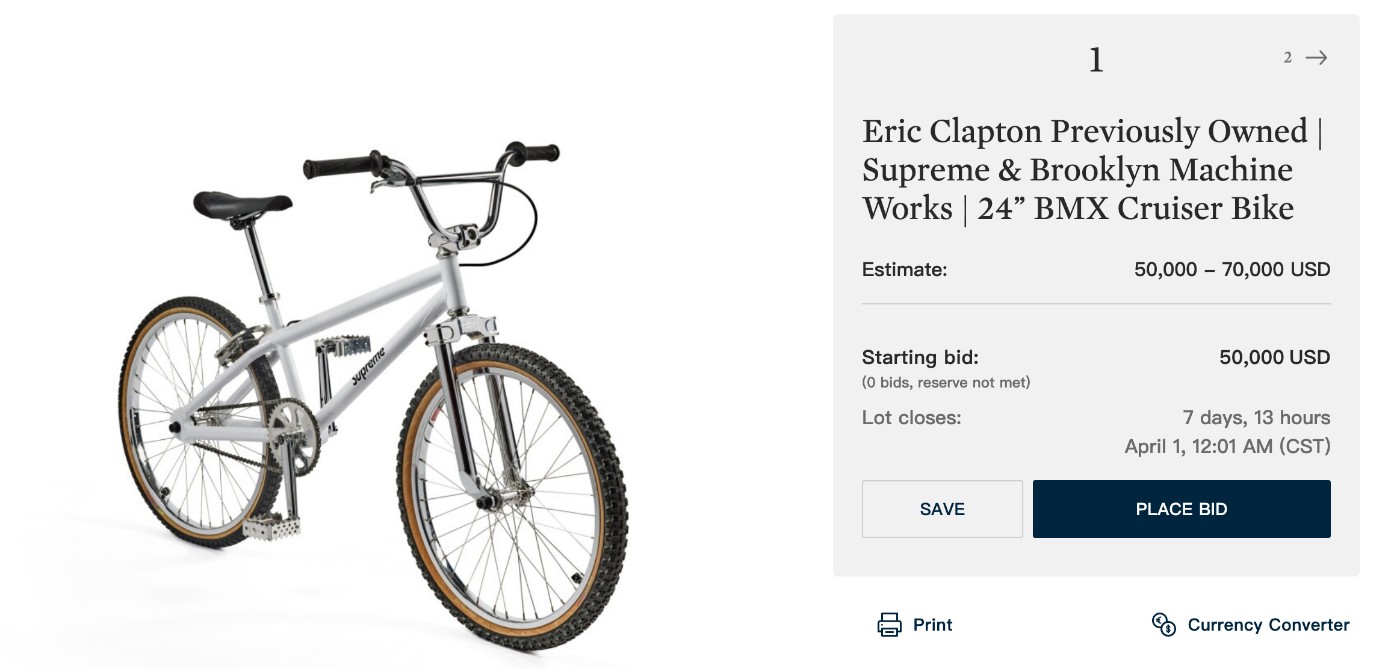Open the Currency Converter link text
This screenshot has height=669, width=1400.
click(1268, 625)
